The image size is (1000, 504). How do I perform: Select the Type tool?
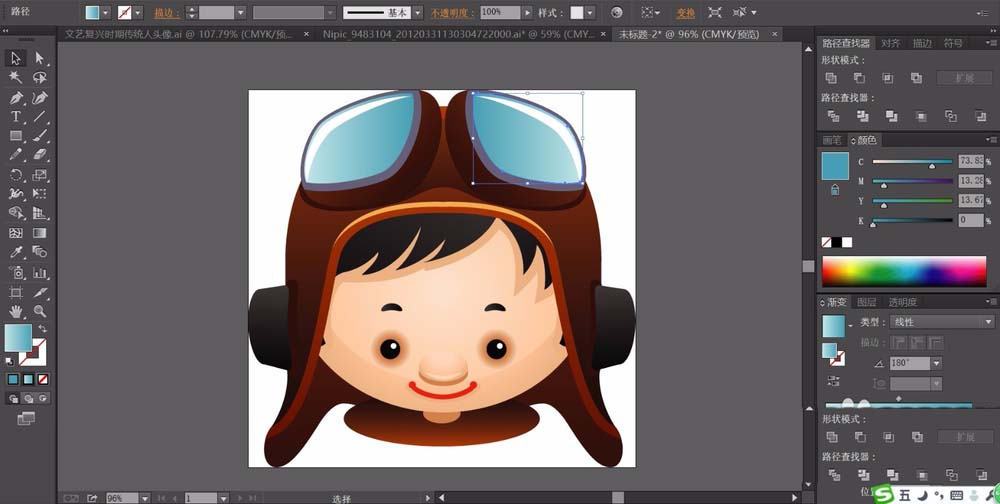16,117
